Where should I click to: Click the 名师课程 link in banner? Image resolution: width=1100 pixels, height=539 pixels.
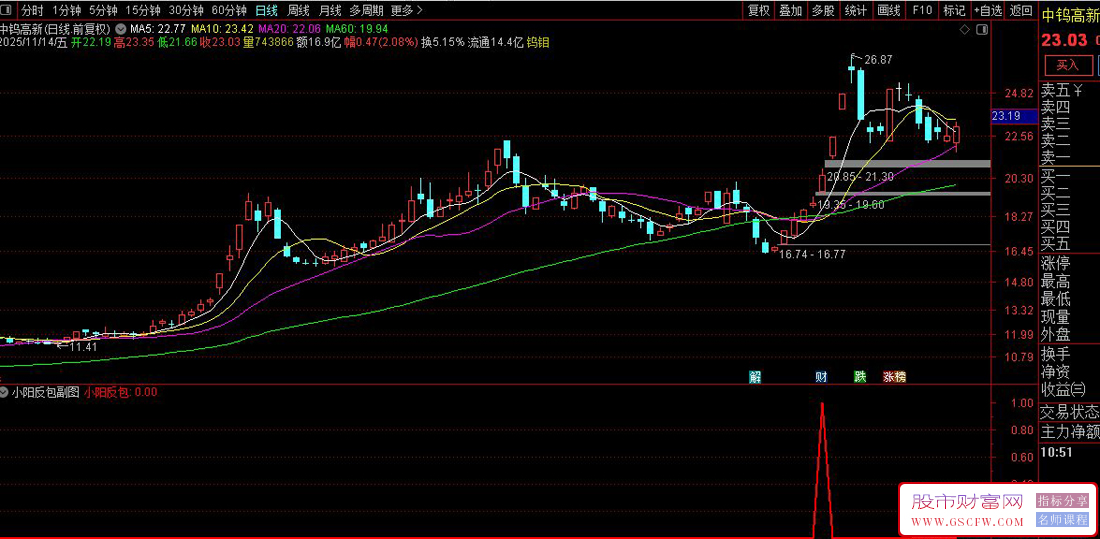click(x=1063, y=520)
